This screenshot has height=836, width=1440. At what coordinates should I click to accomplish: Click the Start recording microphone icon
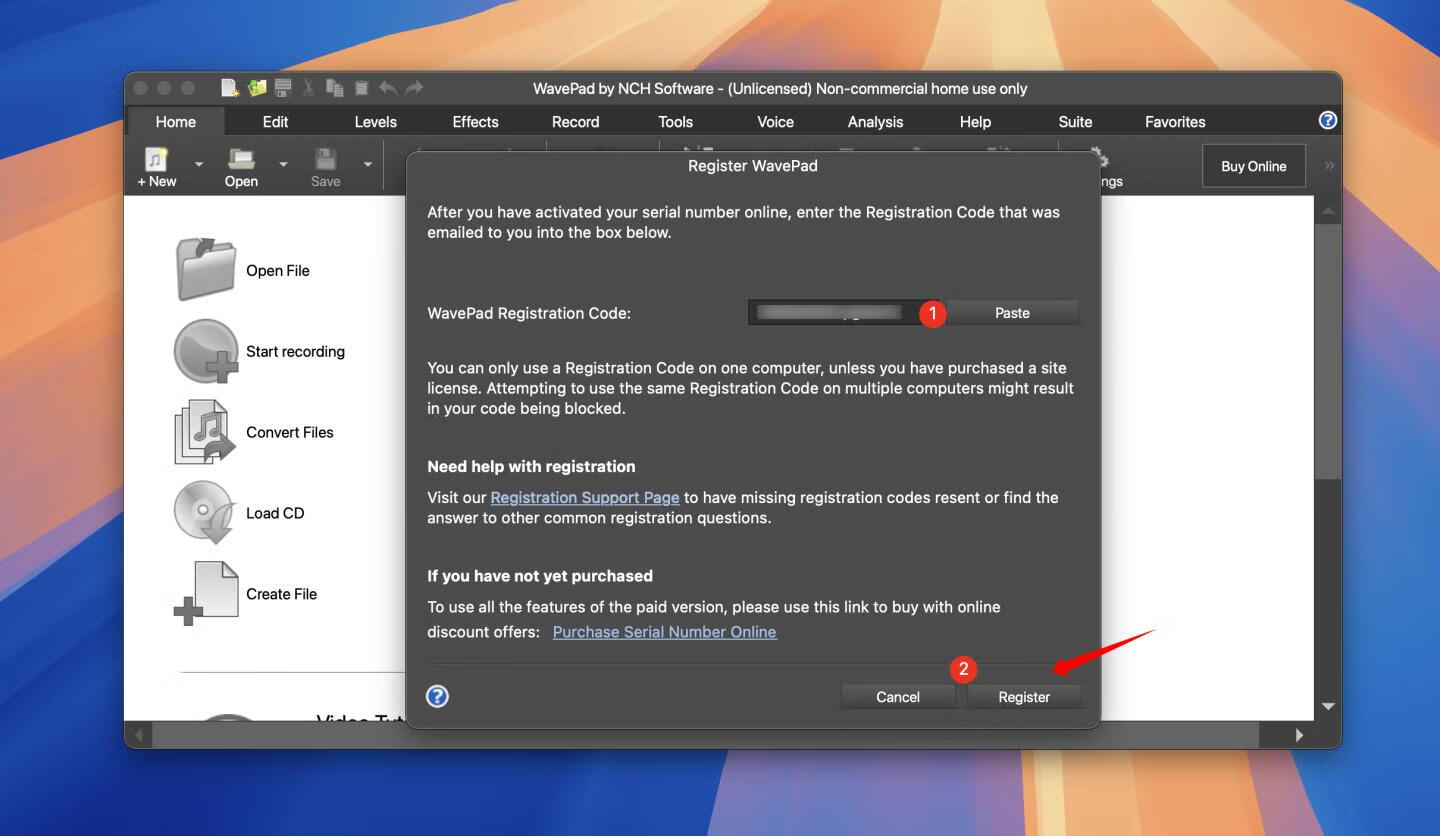coord(206,351)
